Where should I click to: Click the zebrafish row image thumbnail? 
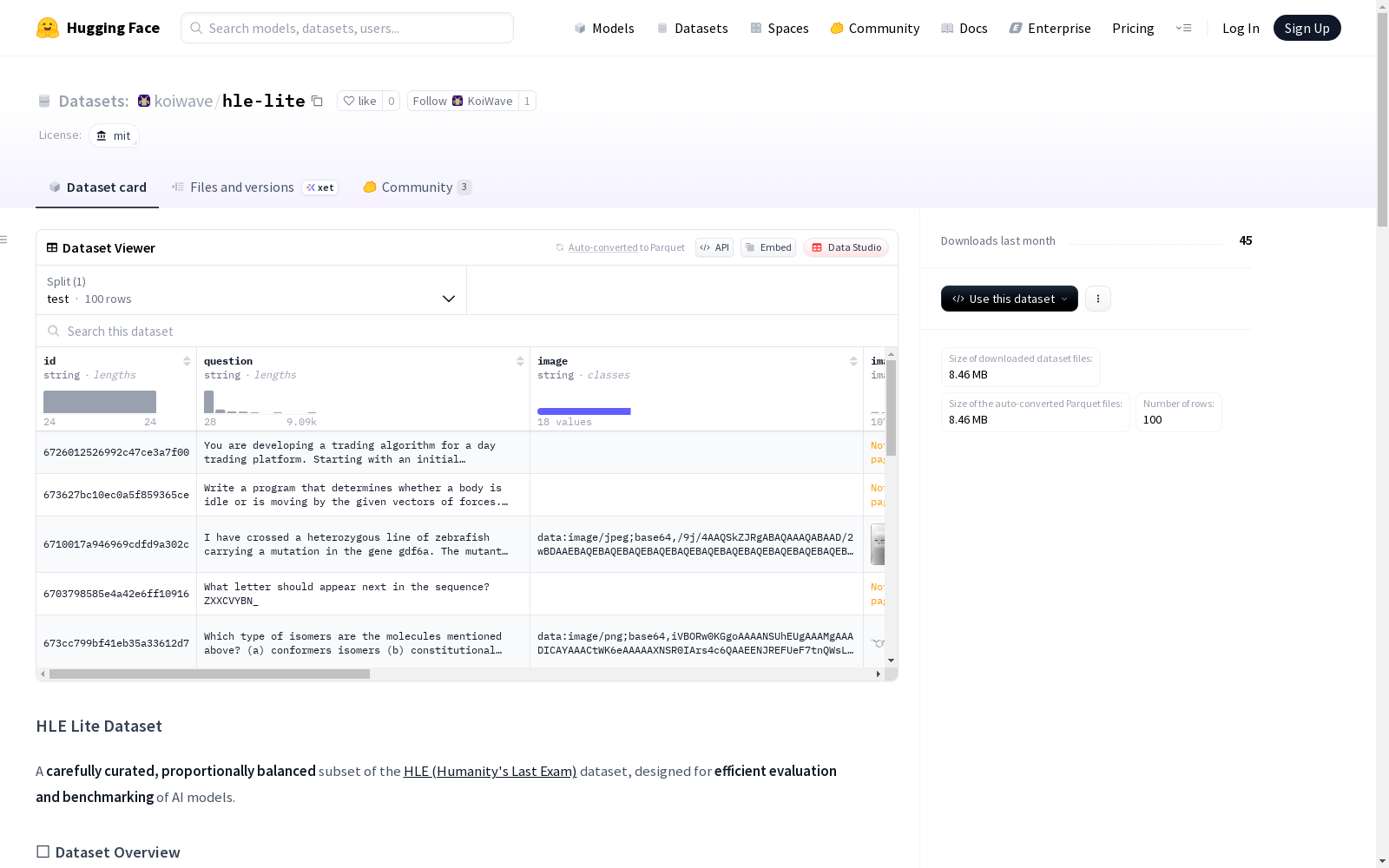878,544
